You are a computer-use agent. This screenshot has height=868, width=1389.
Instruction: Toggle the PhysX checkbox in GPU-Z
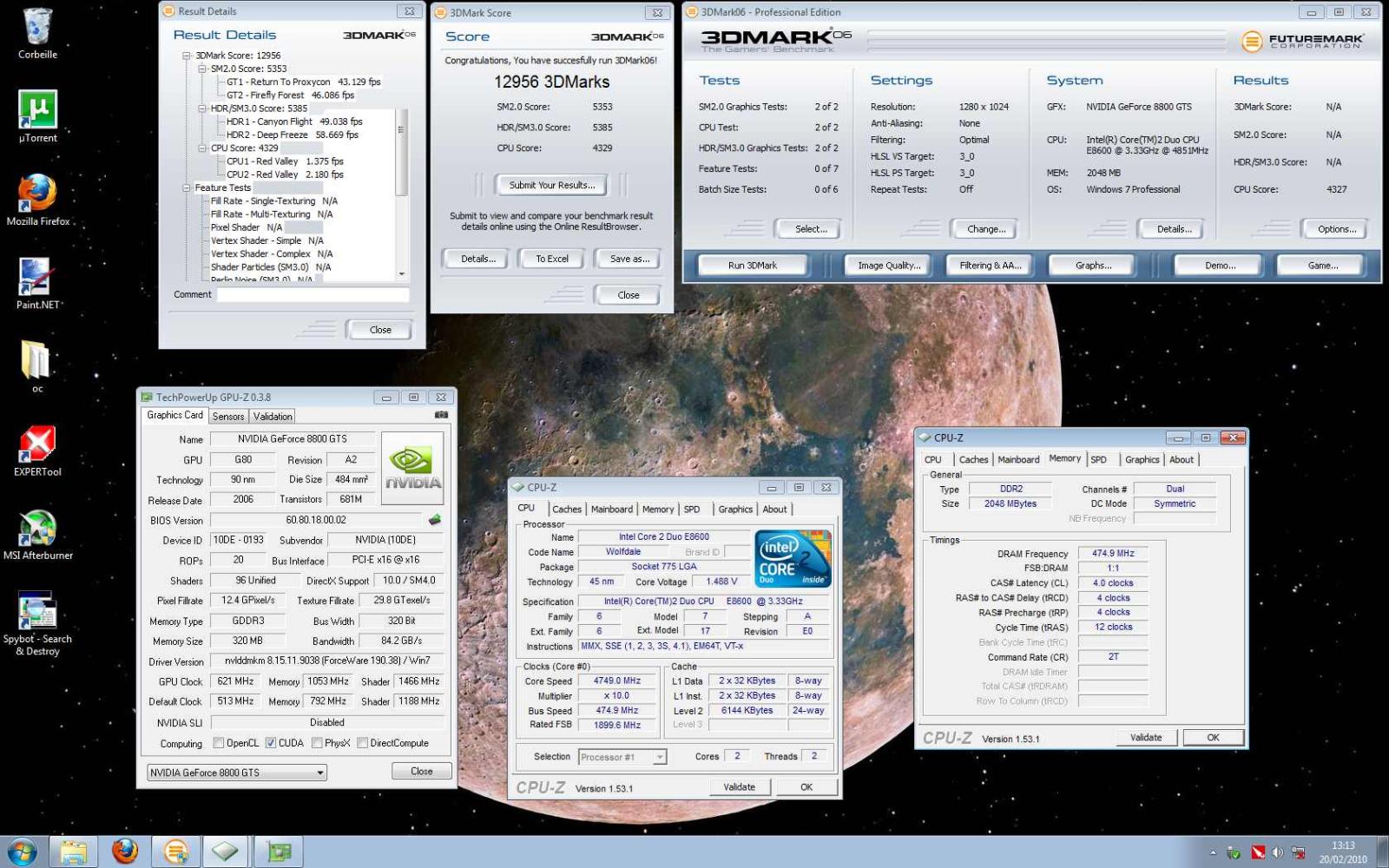[317, 743]
